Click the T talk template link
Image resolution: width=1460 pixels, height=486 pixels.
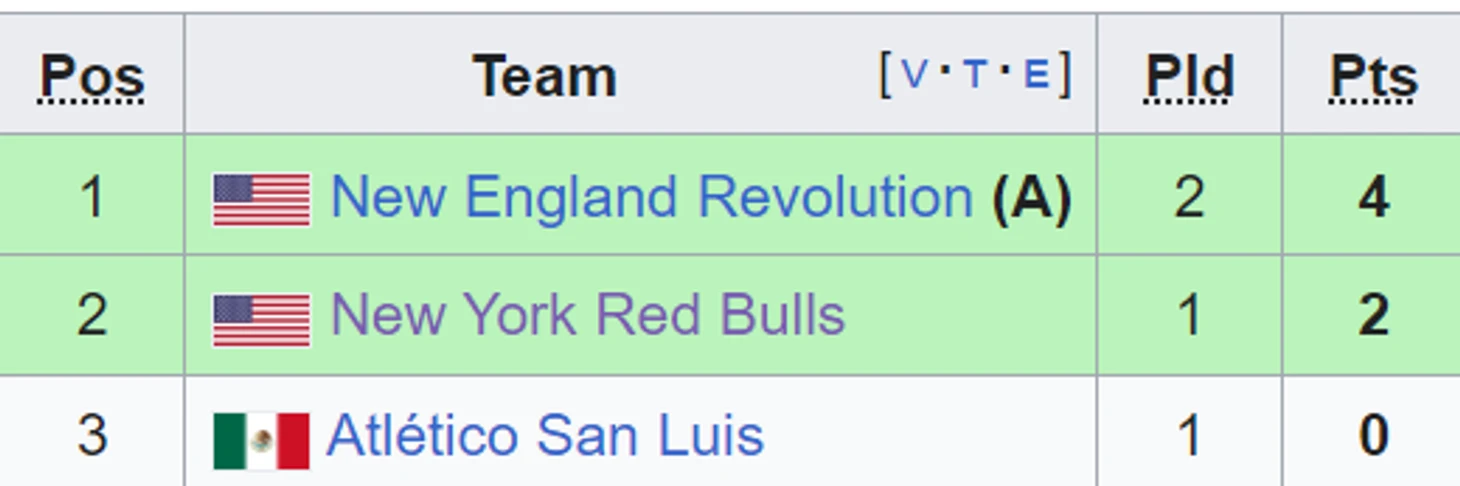coord(975,75)
